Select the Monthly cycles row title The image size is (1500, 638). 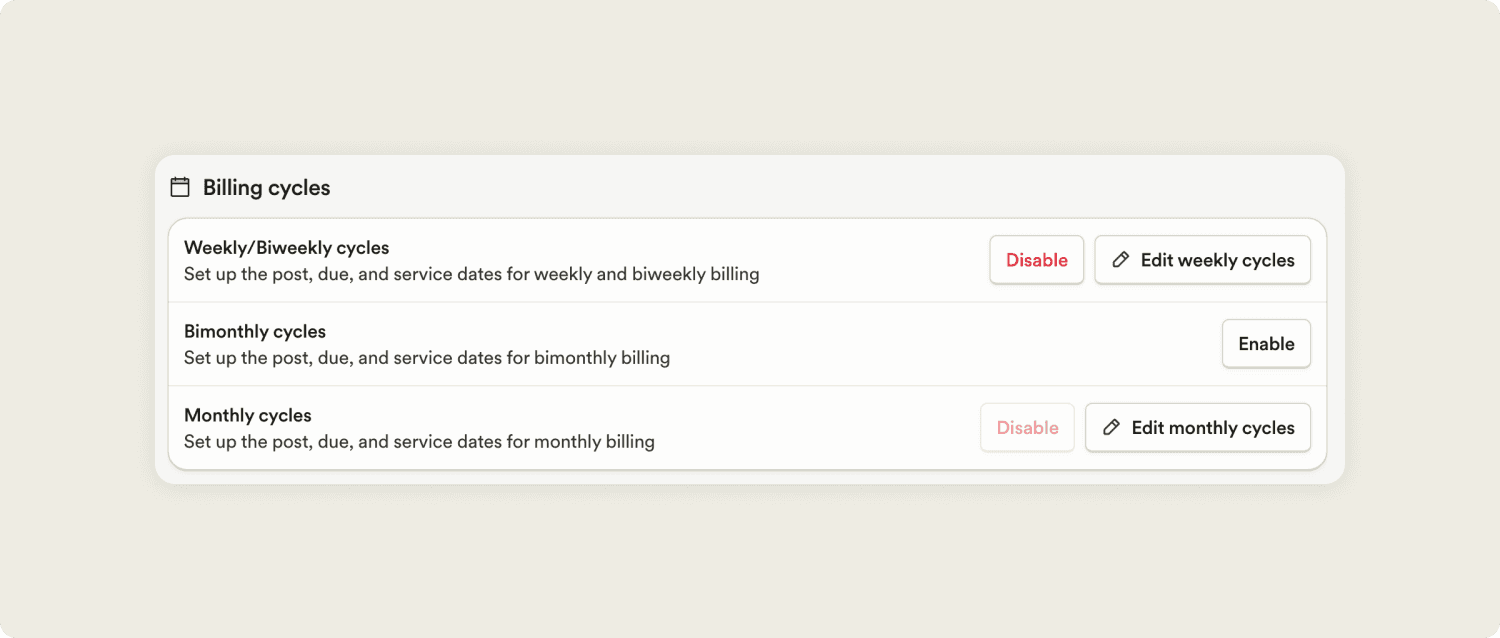click(248, 415)
